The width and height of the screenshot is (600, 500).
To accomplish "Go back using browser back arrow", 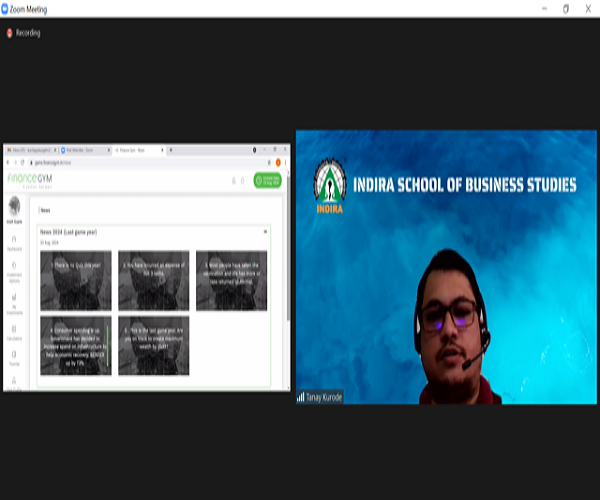I will [8, 163].
